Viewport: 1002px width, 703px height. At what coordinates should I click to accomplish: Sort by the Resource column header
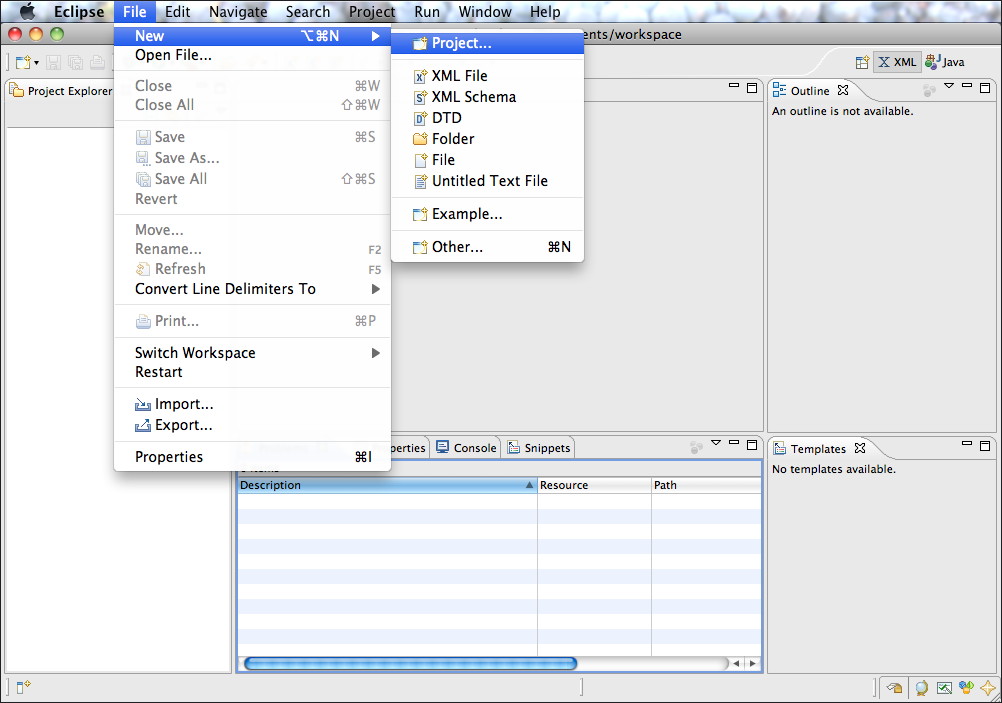click(x=594, y=485)
